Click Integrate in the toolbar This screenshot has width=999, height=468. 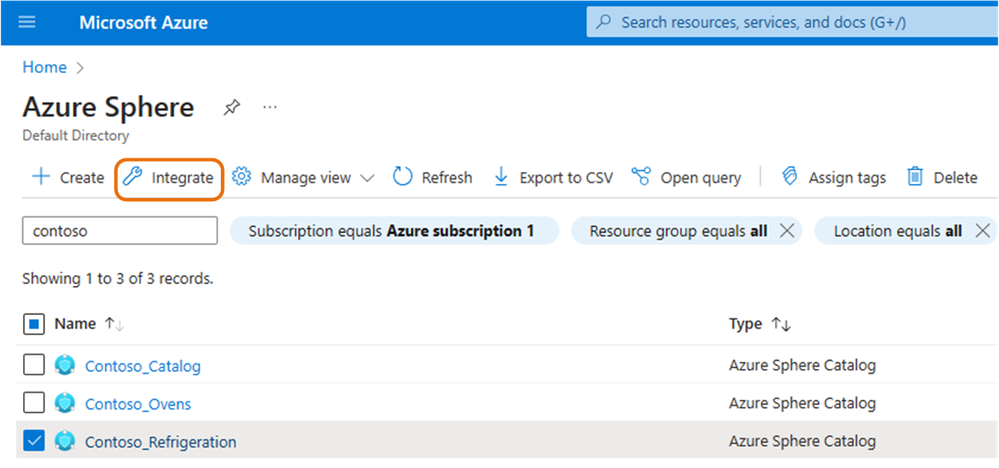[169, 178]
